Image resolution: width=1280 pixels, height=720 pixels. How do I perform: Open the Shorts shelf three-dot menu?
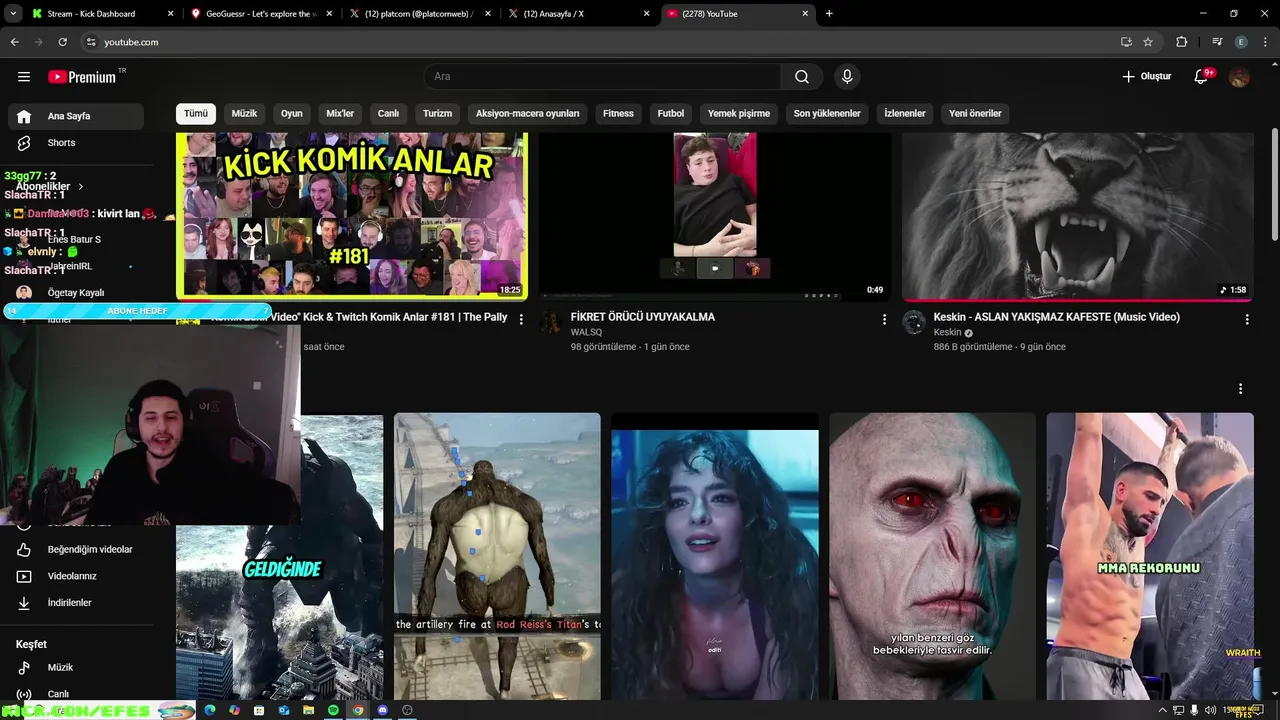pos(1240,388)
